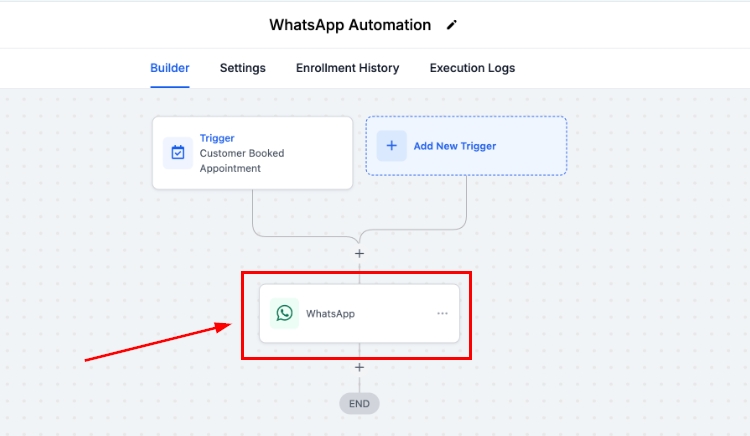Click the WhatsApp Automation title text

(350, 25)
